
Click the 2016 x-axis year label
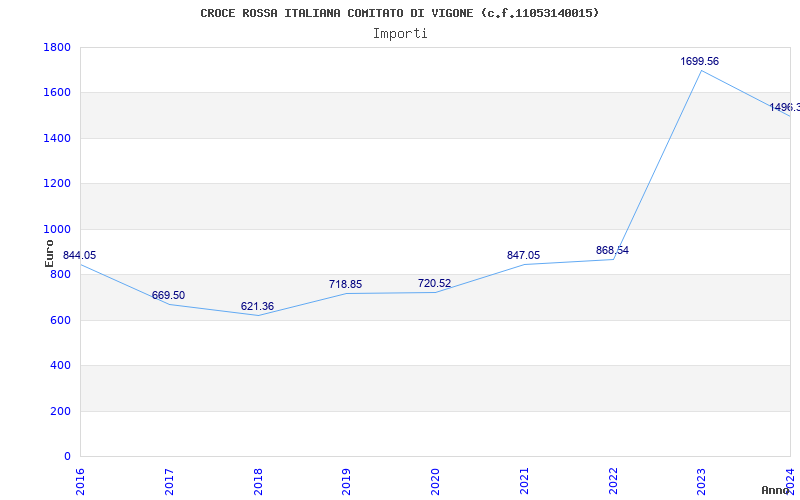pyautogui.click(x=80, y=481)
